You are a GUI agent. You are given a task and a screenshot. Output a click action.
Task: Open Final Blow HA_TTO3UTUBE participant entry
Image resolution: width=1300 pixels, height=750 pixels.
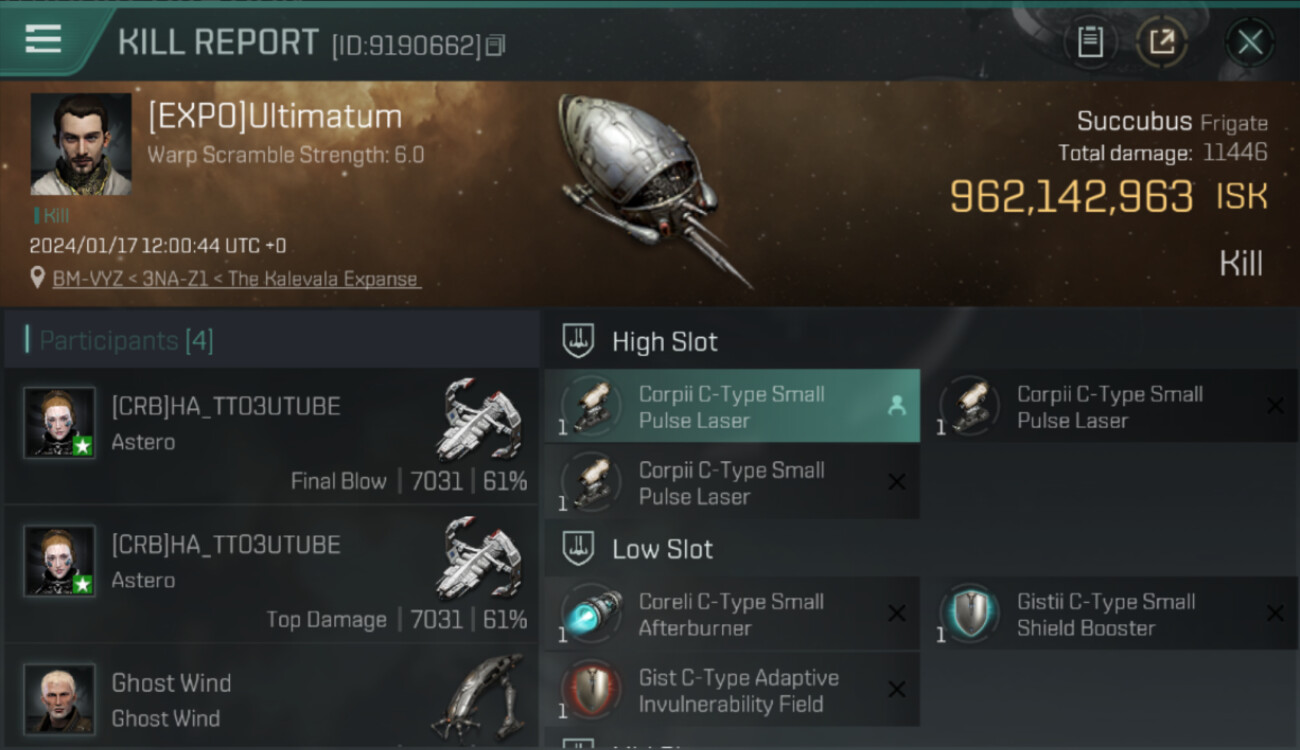coord(272,436)
